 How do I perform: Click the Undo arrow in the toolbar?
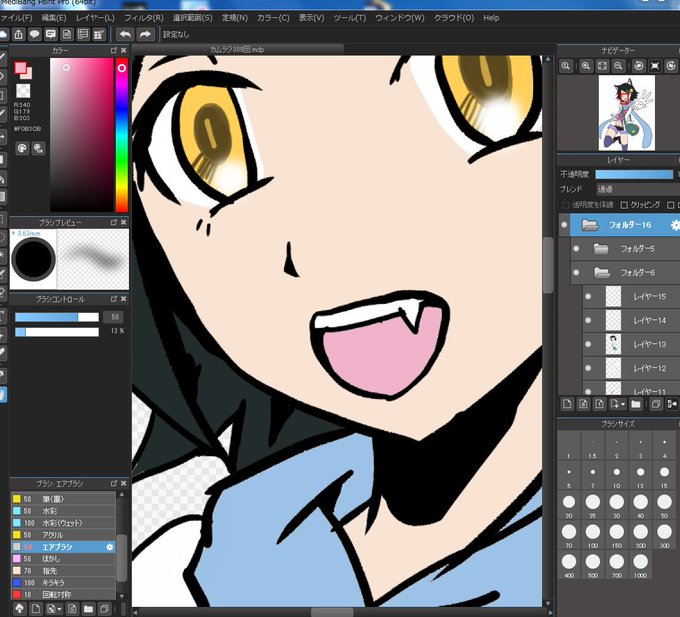[x=125, y=34]
